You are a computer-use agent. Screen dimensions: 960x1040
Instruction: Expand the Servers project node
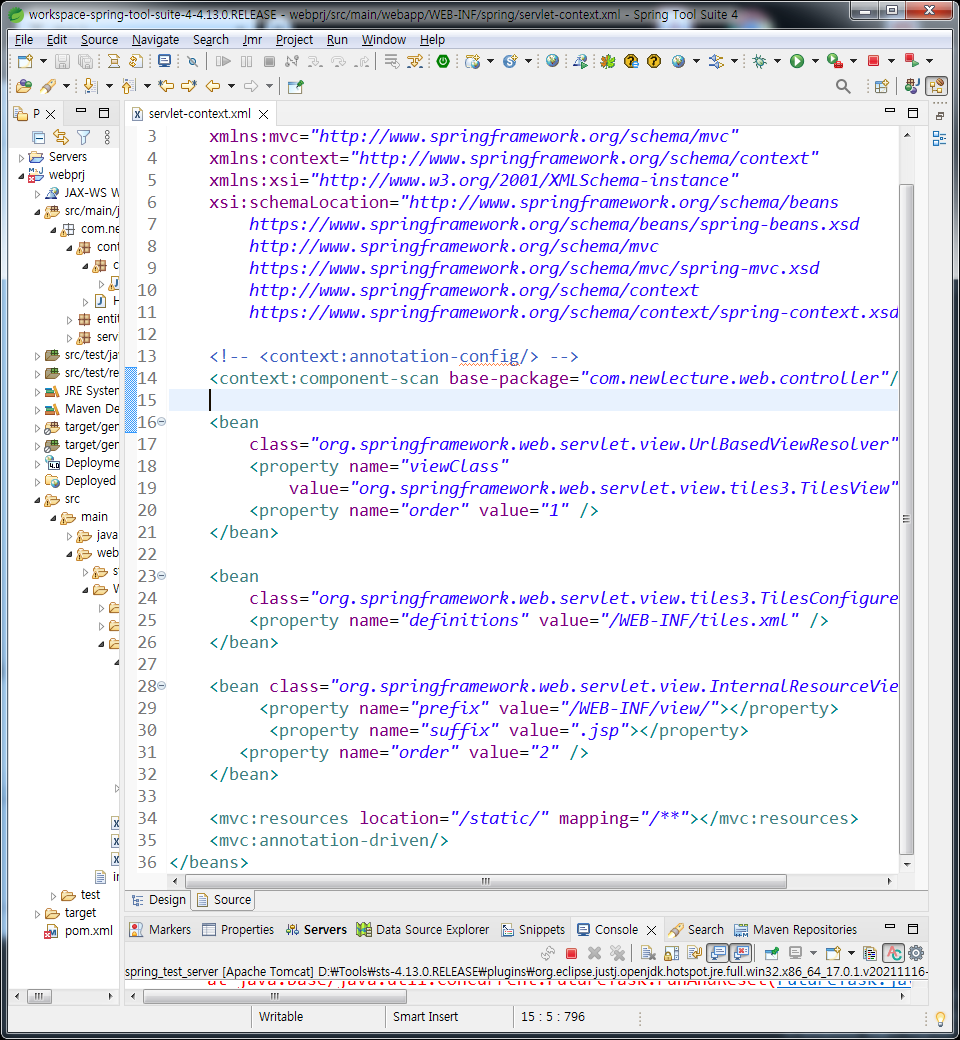(x=21, y=158)
